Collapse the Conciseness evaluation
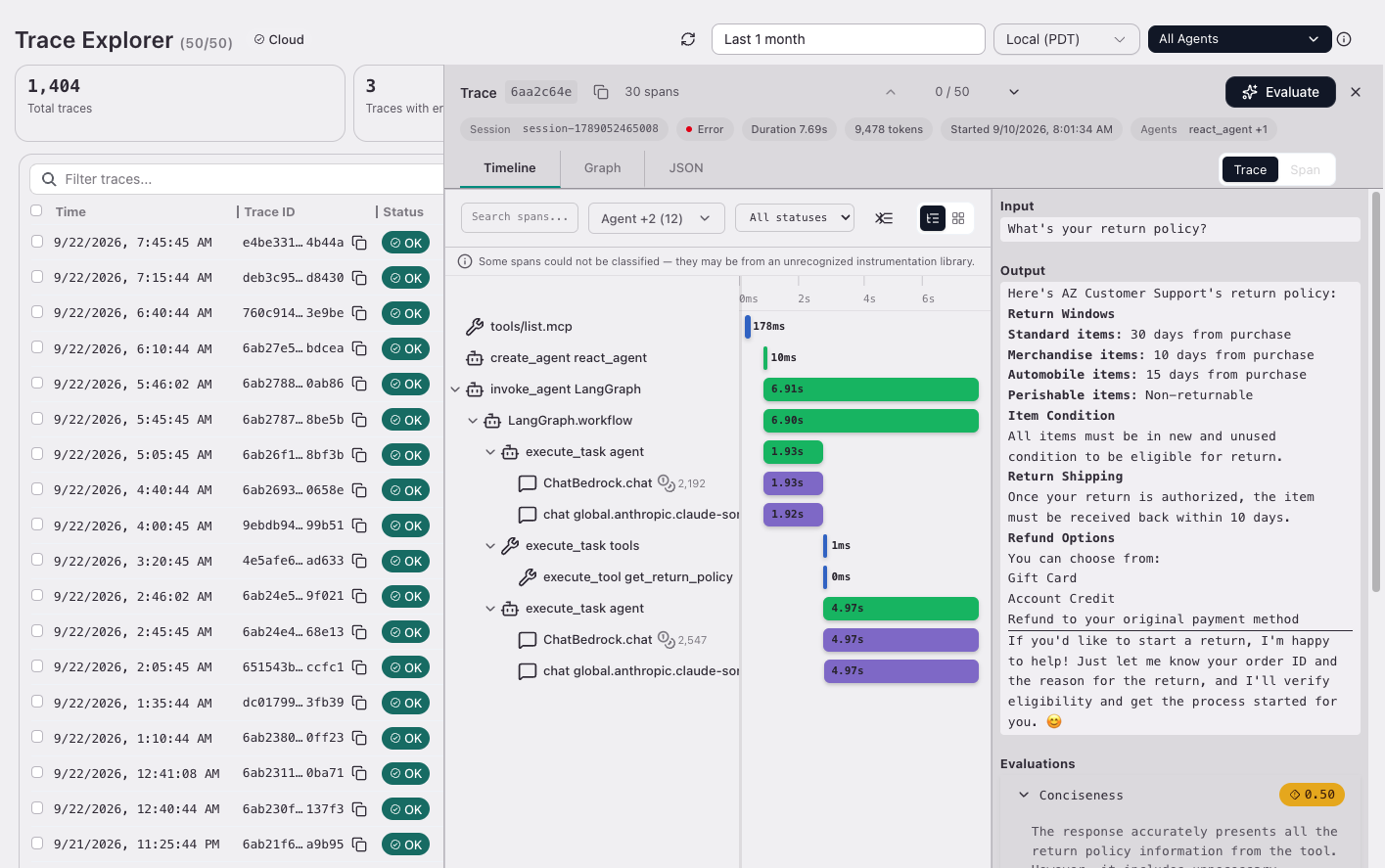Image resolution: width=1385 pixels, height=868 pixels. click(1024, 795)
